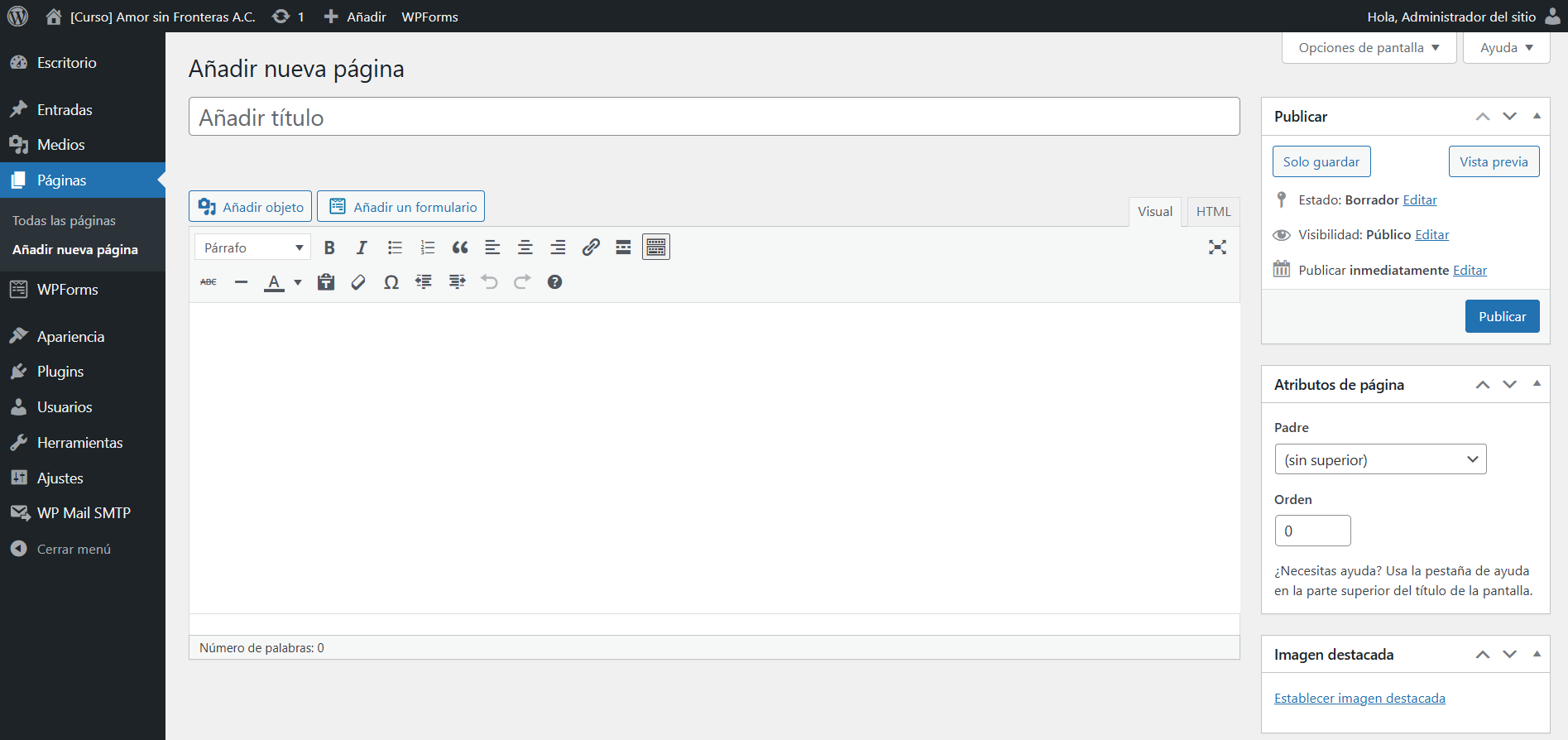This screenshot has height=740, width=1568.
Task: Toggle the advanced toolbar row
Action: tap(656, 247)
